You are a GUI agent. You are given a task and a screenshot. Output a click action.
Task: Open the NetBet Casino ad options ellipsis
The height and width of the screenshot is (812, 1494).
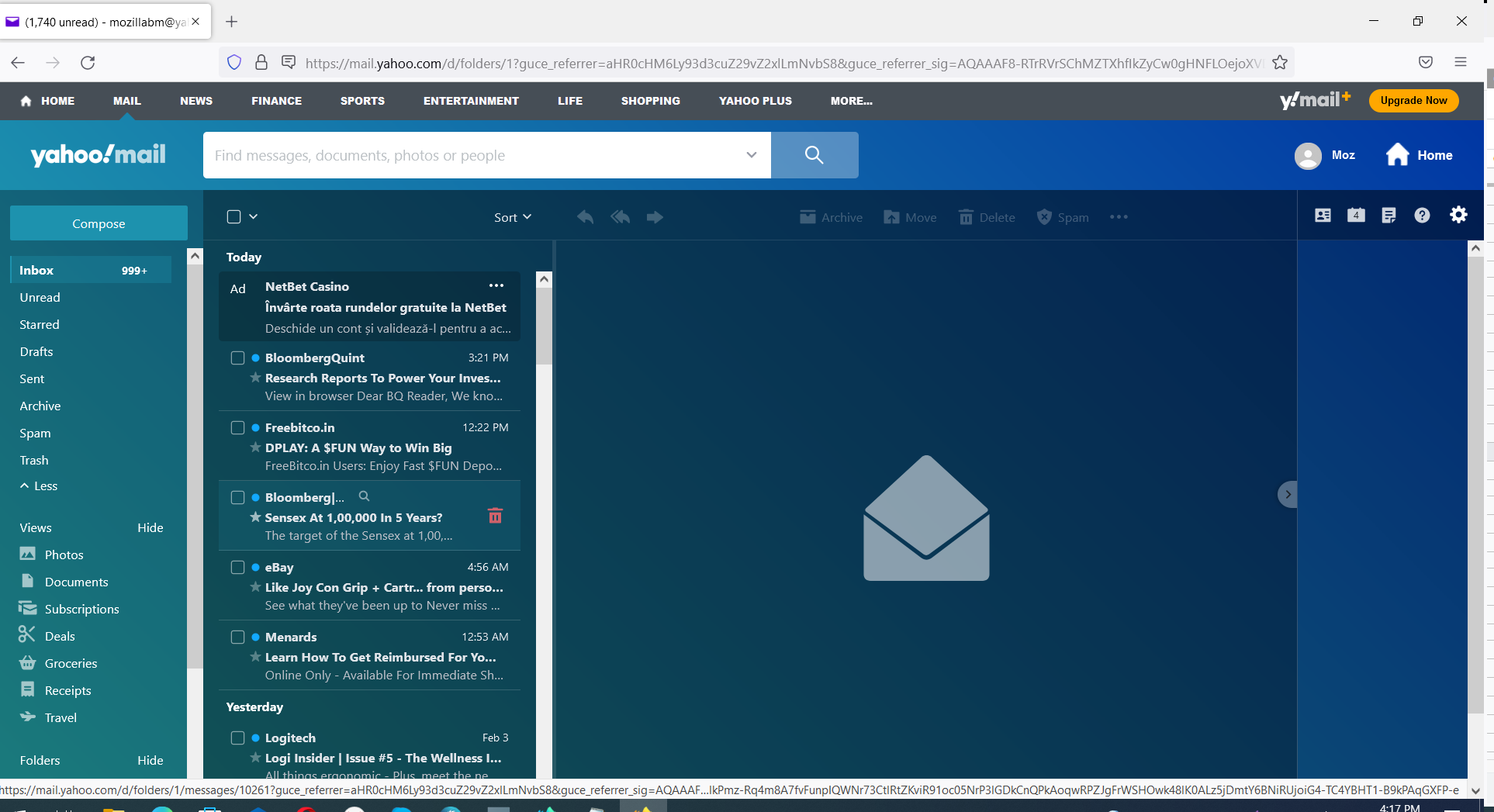click(496, 285)
